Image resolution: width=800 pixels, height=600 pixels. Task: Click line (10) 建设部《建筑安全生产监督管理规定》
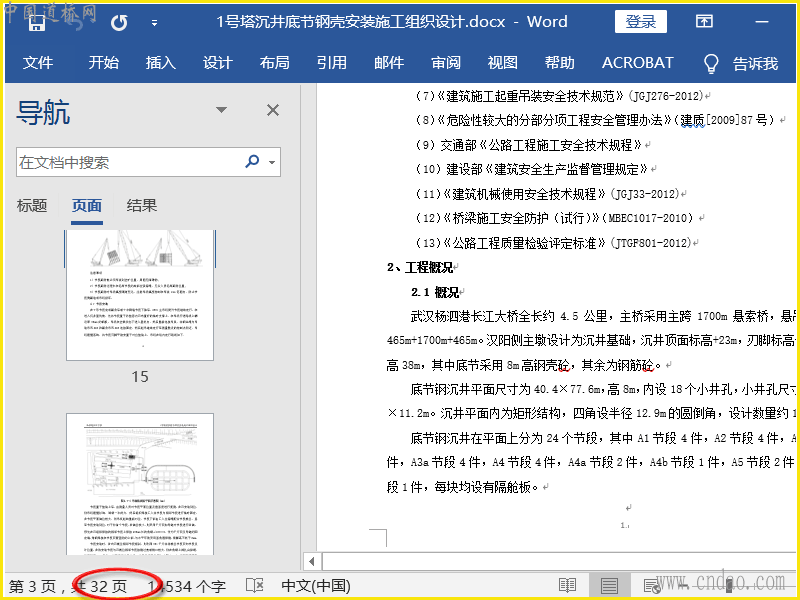[x=533, y=169]
